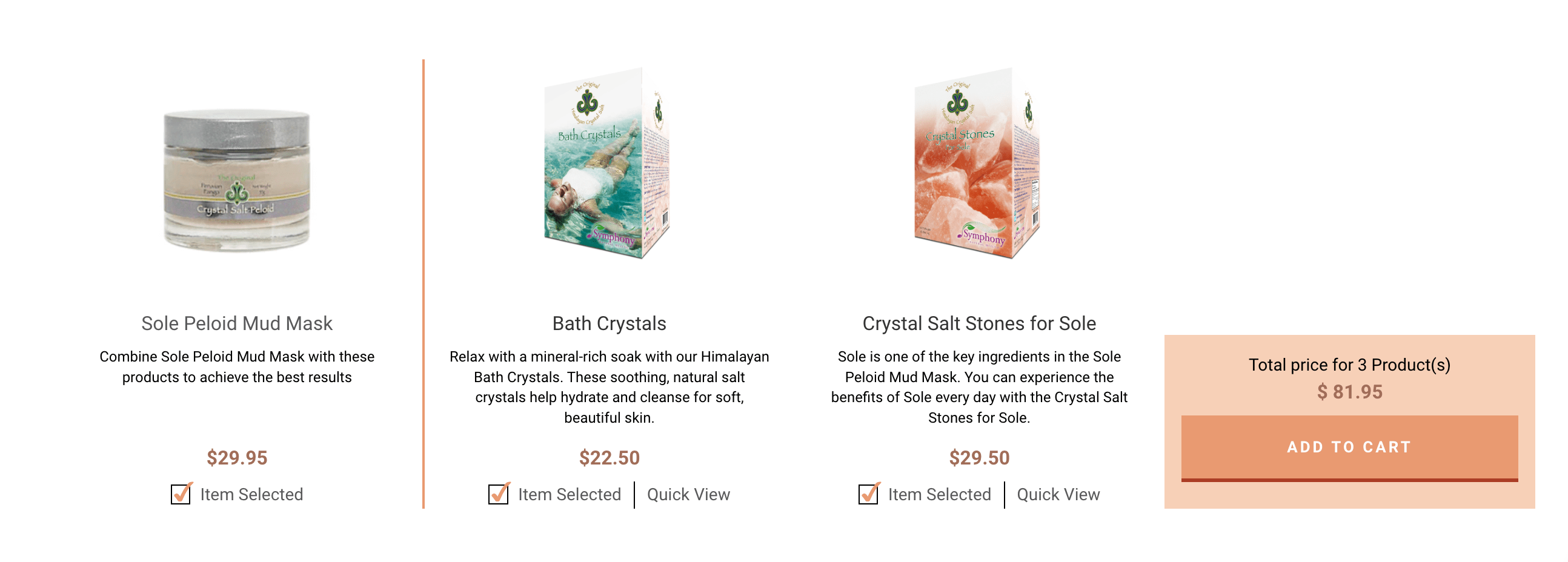This screenshot has width=1568, height=562.
Task: Click the Sole Peloid Mud Mask jar image
Action: coord(237,180)
